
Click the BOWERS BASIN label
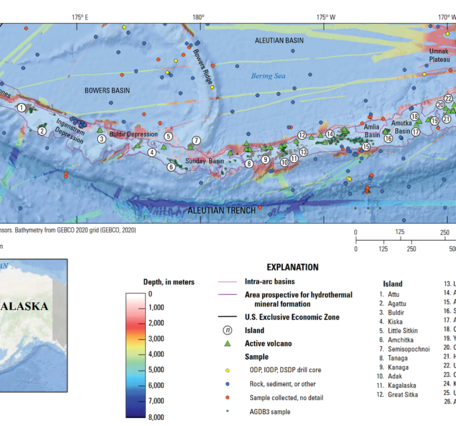107,91
